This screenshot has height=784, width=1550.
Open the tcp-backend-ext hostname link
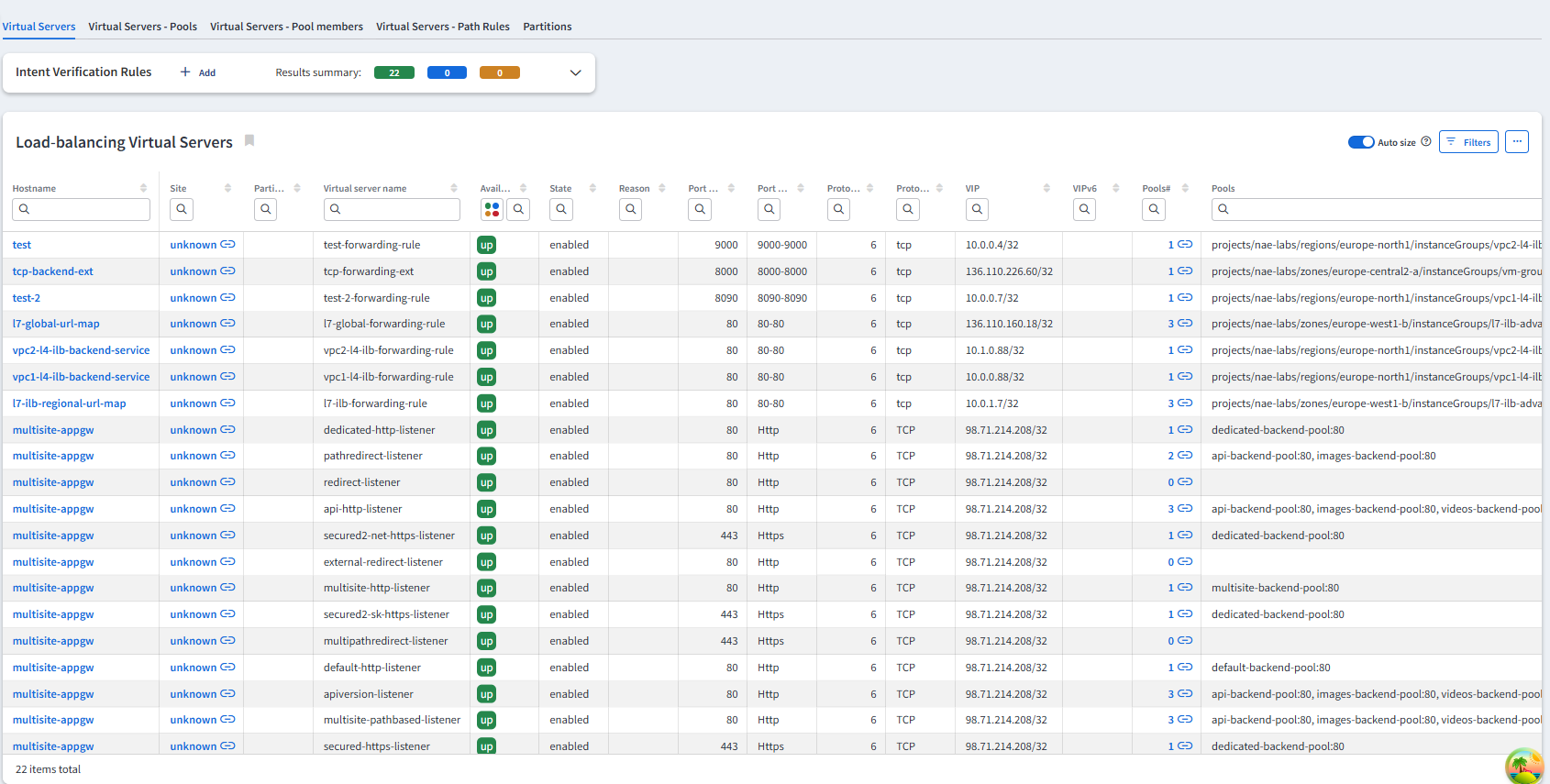coord(52,271)
